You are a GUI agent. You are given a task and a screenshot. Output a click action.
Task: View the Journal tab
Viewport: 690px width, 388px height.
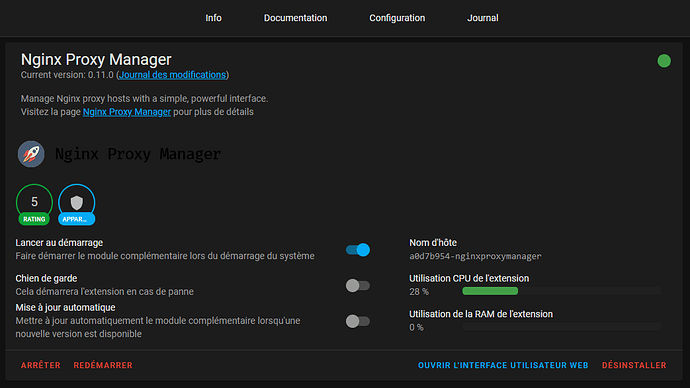click(x=483, y=18)
